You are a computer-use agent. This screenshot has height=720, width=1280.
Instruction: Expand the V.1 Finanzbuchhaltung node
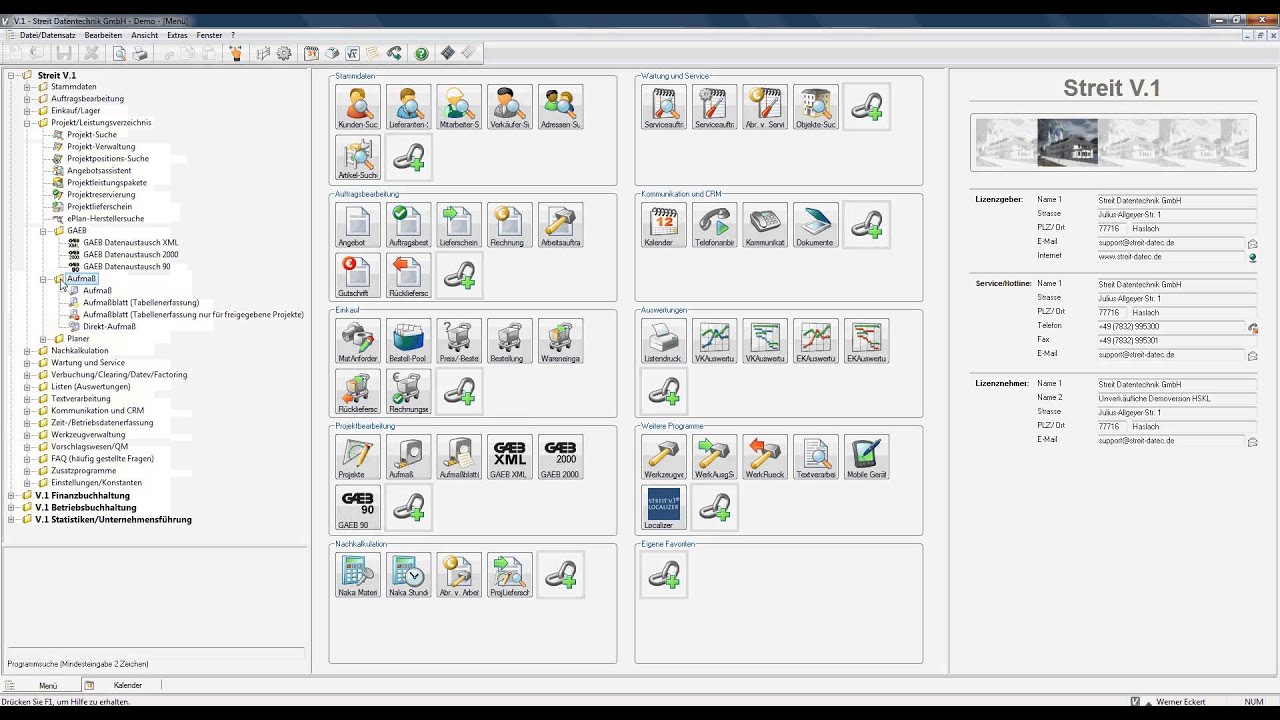tap(12, 495)
